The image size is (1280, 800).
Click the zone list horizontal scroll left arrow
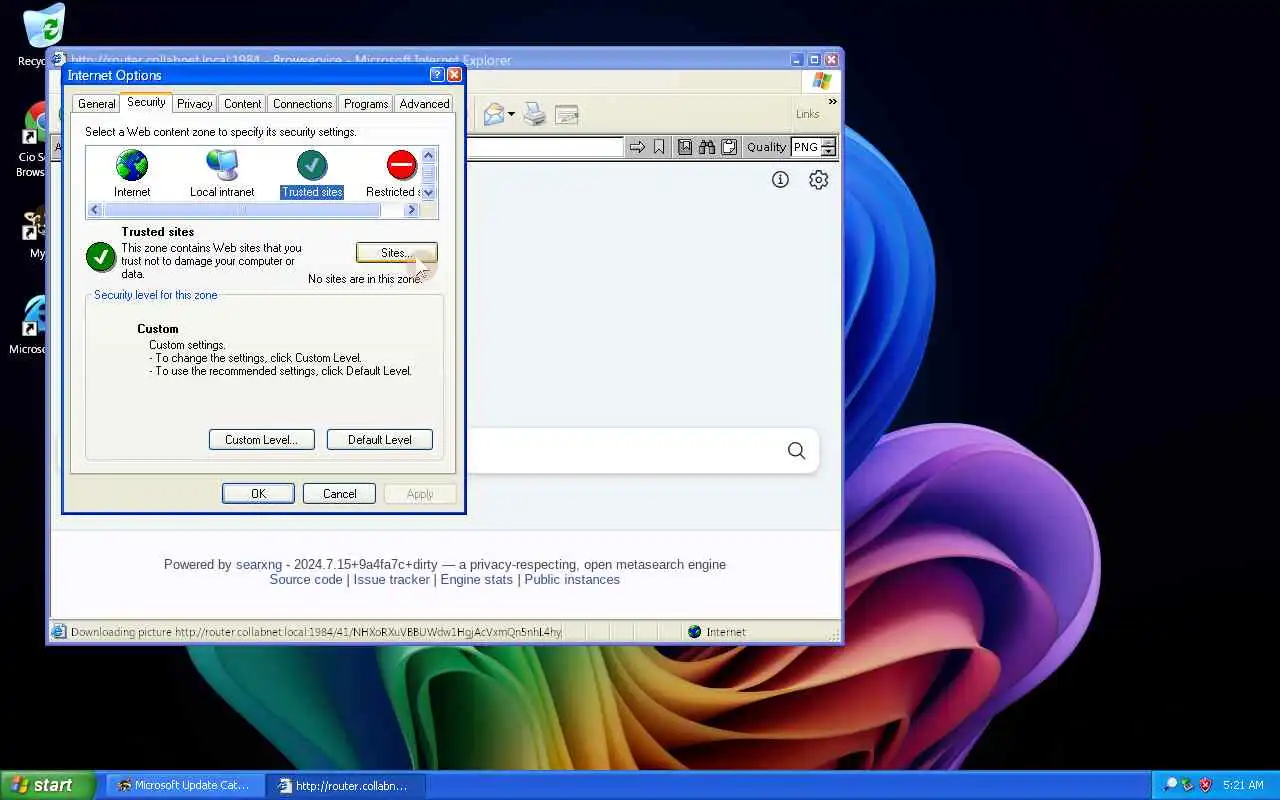click(x=95, y=210)
